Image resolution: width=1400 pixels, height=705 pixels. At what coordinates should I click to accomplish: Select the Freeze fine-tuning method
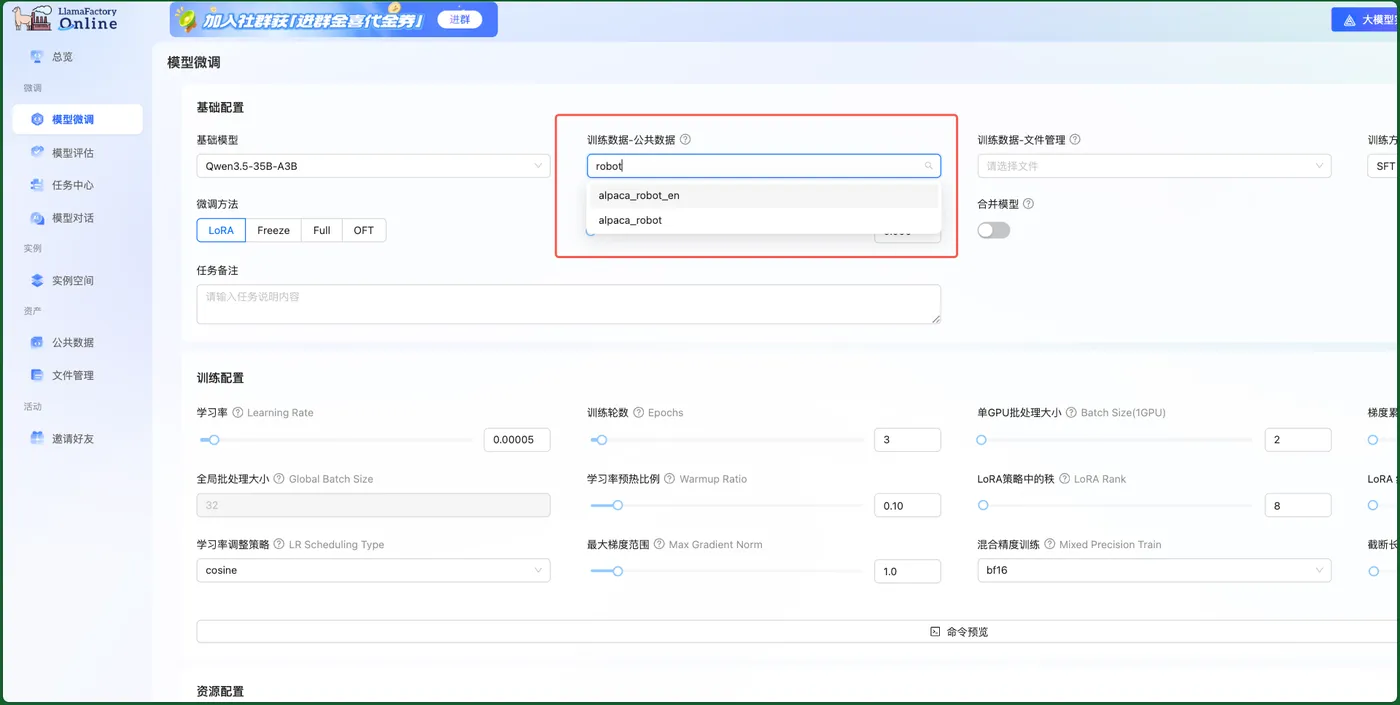pyautogui.click(x=273, y=230)
